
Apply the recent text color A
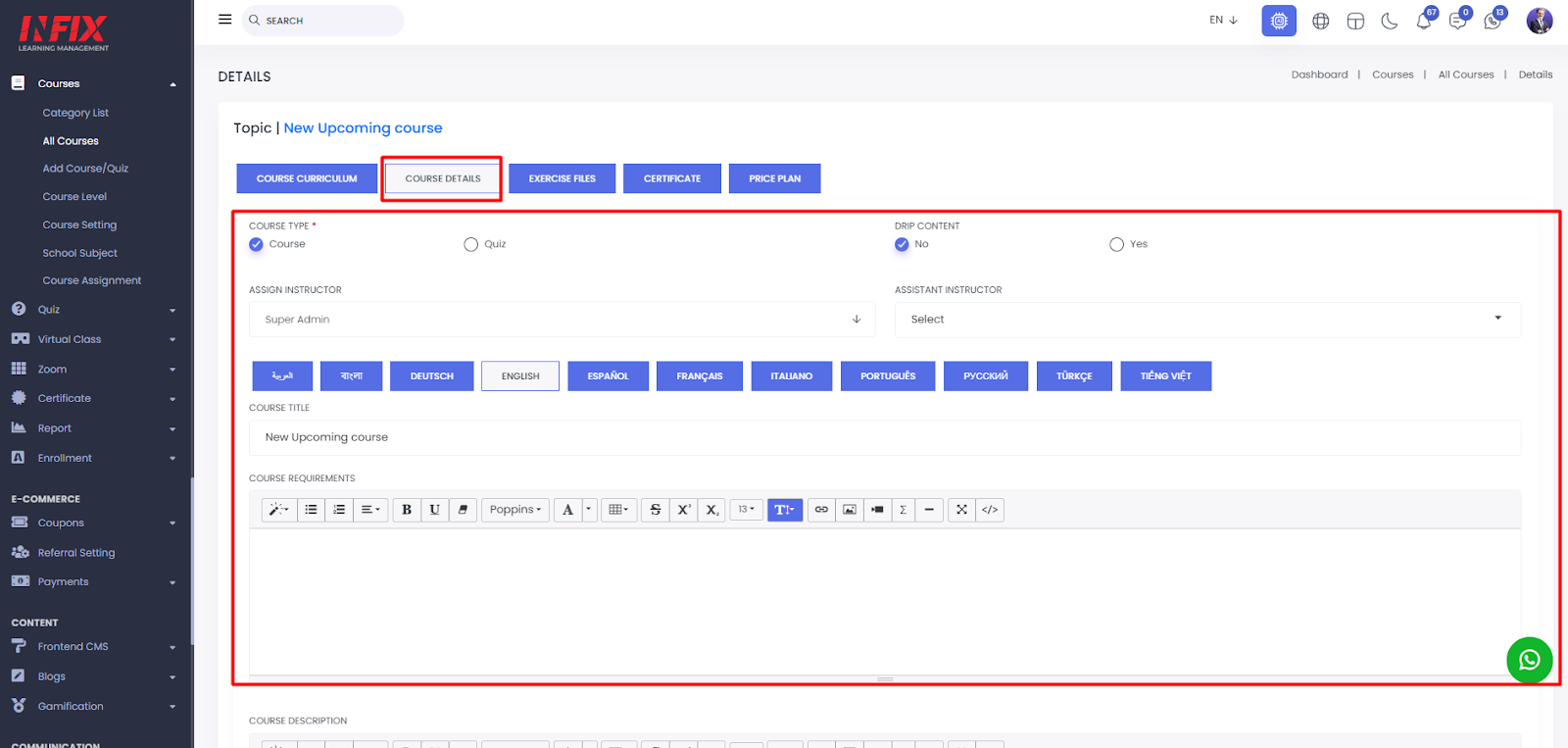pos(567,510)
